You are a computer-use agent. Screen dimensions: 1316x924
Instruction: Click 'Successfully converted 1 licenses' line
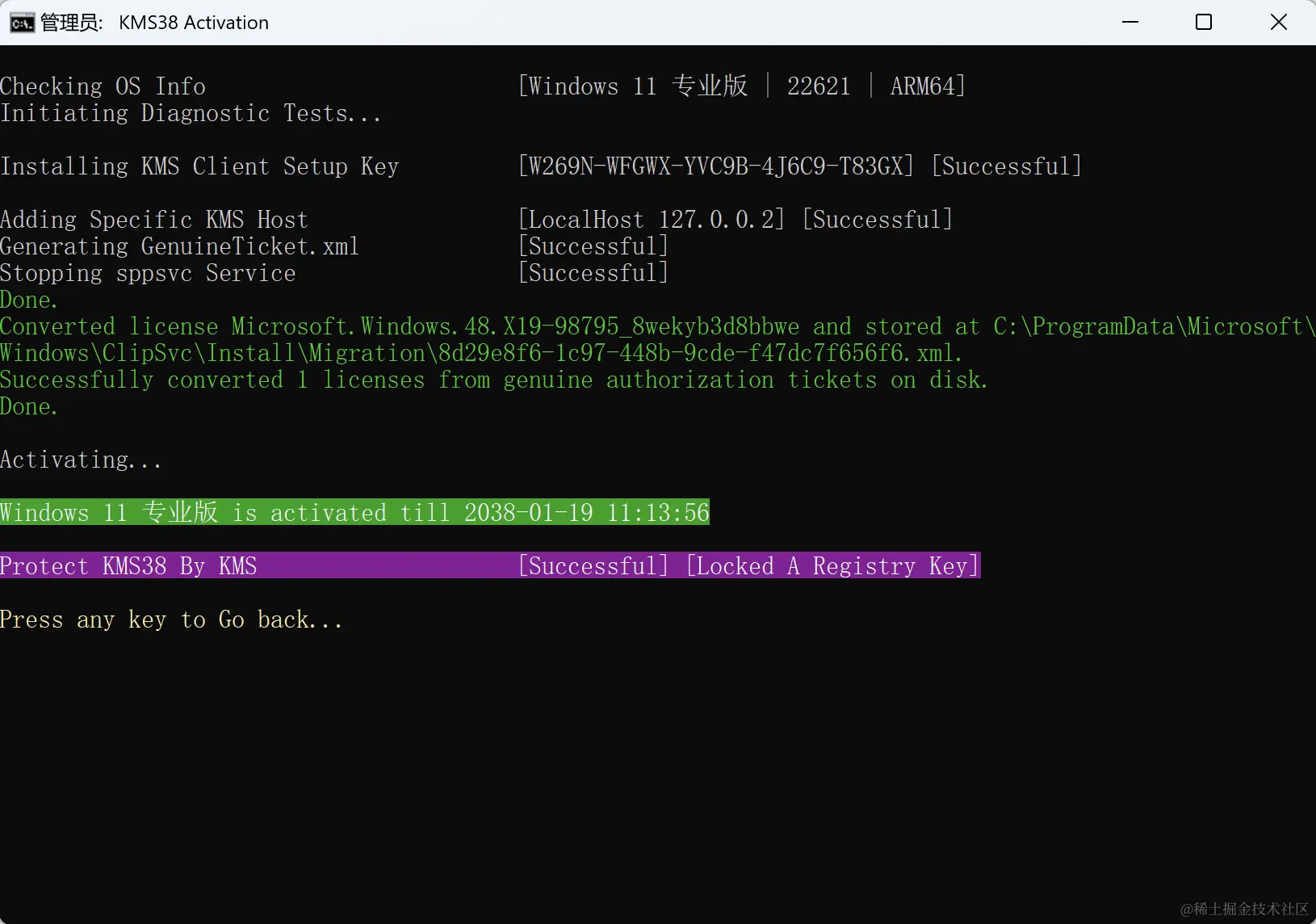pos(494,380)
